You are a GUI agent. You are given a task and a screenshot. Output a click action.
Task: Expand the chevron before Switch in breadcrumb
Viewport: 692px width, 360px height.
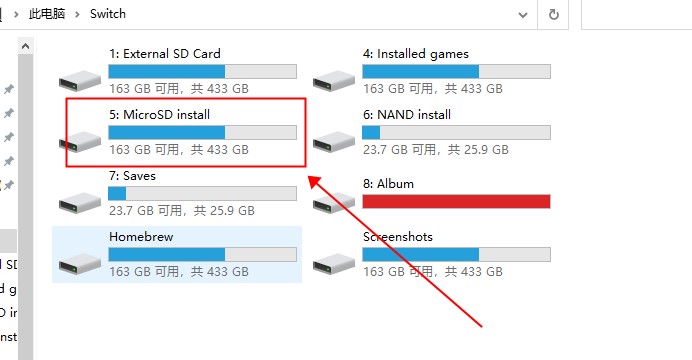[x=77, y=15]
